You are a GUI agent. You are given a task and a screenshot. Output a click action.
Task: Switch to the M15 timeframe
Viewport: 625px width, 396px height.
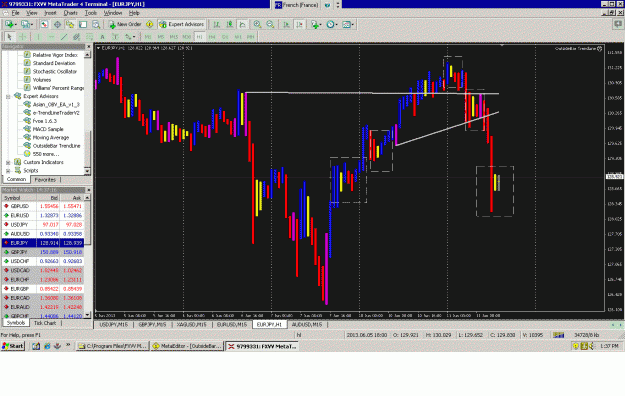point(174,37)
